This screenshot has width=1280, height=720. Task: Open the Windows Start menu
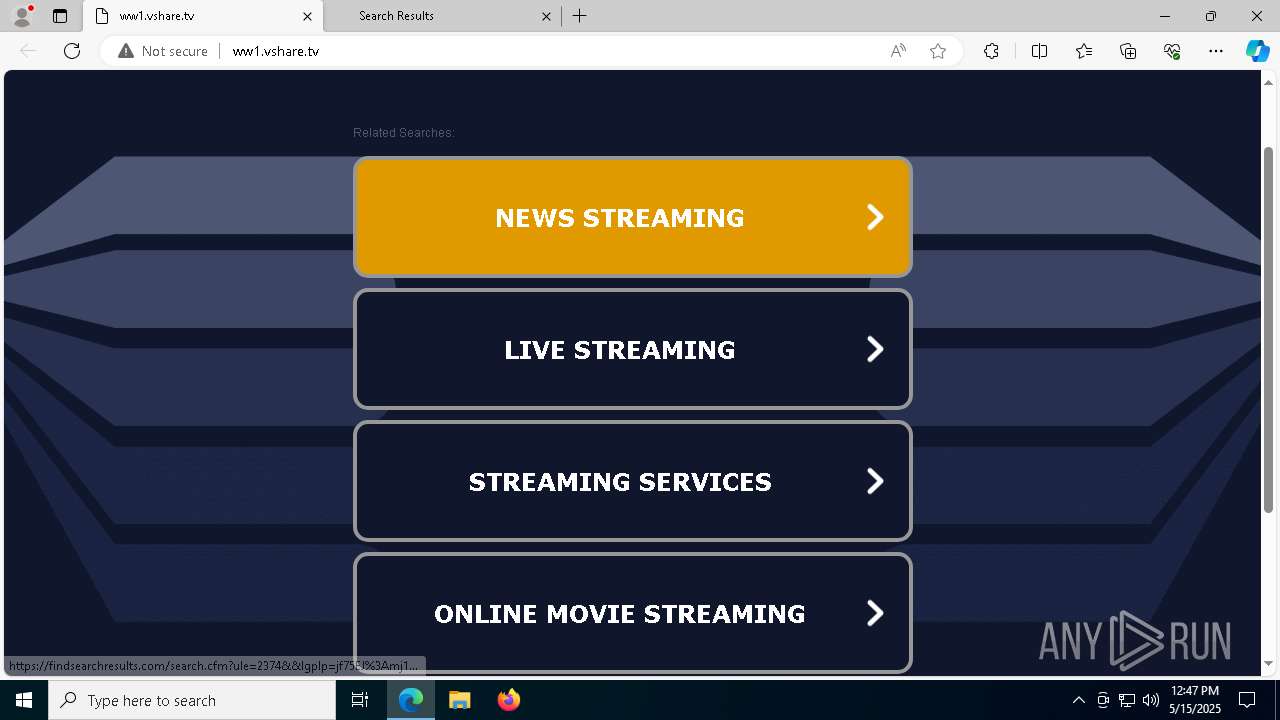tap(24, 700)
